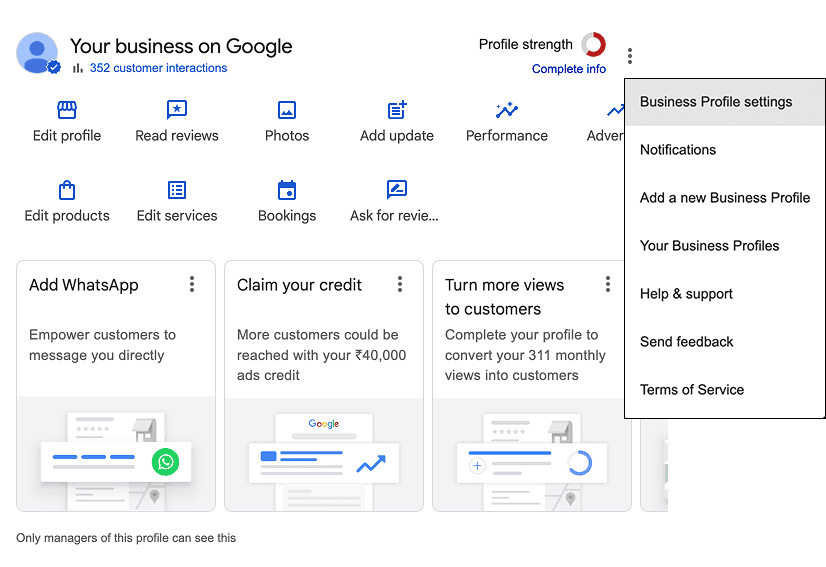Viewport: 826px width, 567px height.
Task: Click Empower customers to message you directly
Action: (x=102, y=345)
